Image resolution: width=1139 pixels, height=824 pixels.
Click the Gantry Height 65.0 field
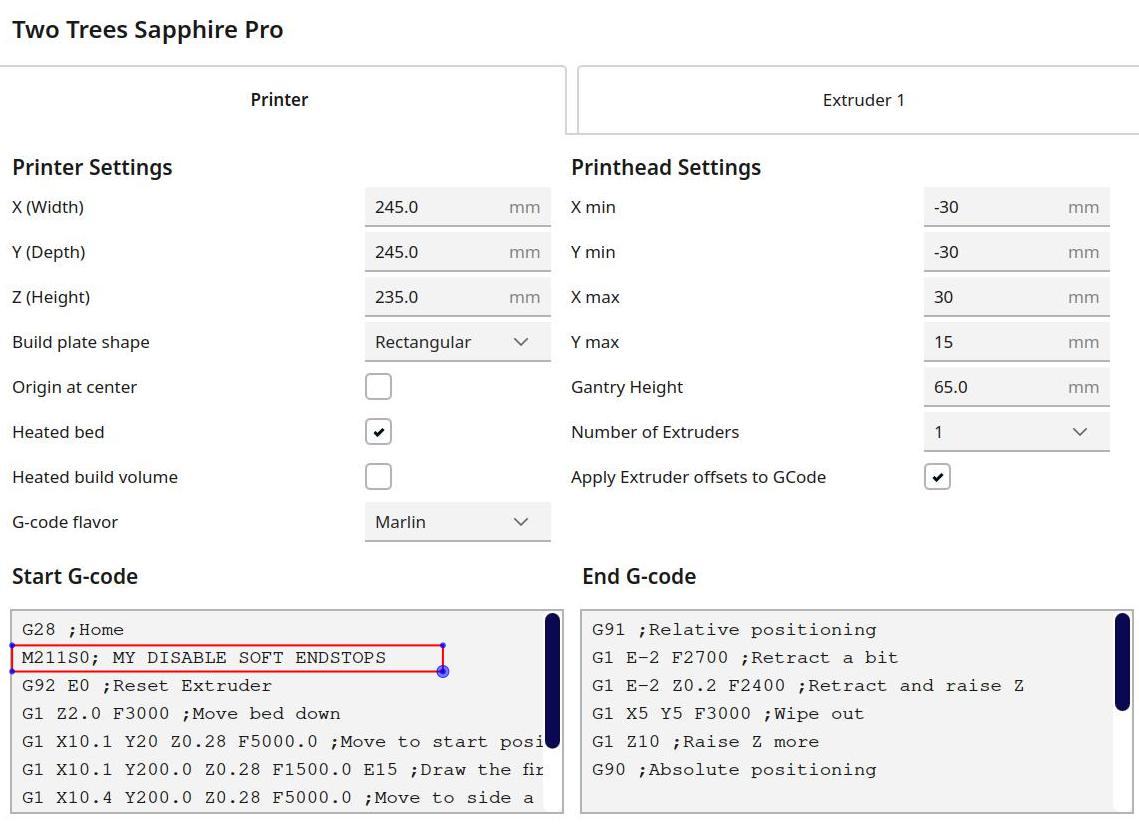(1016, 387)
